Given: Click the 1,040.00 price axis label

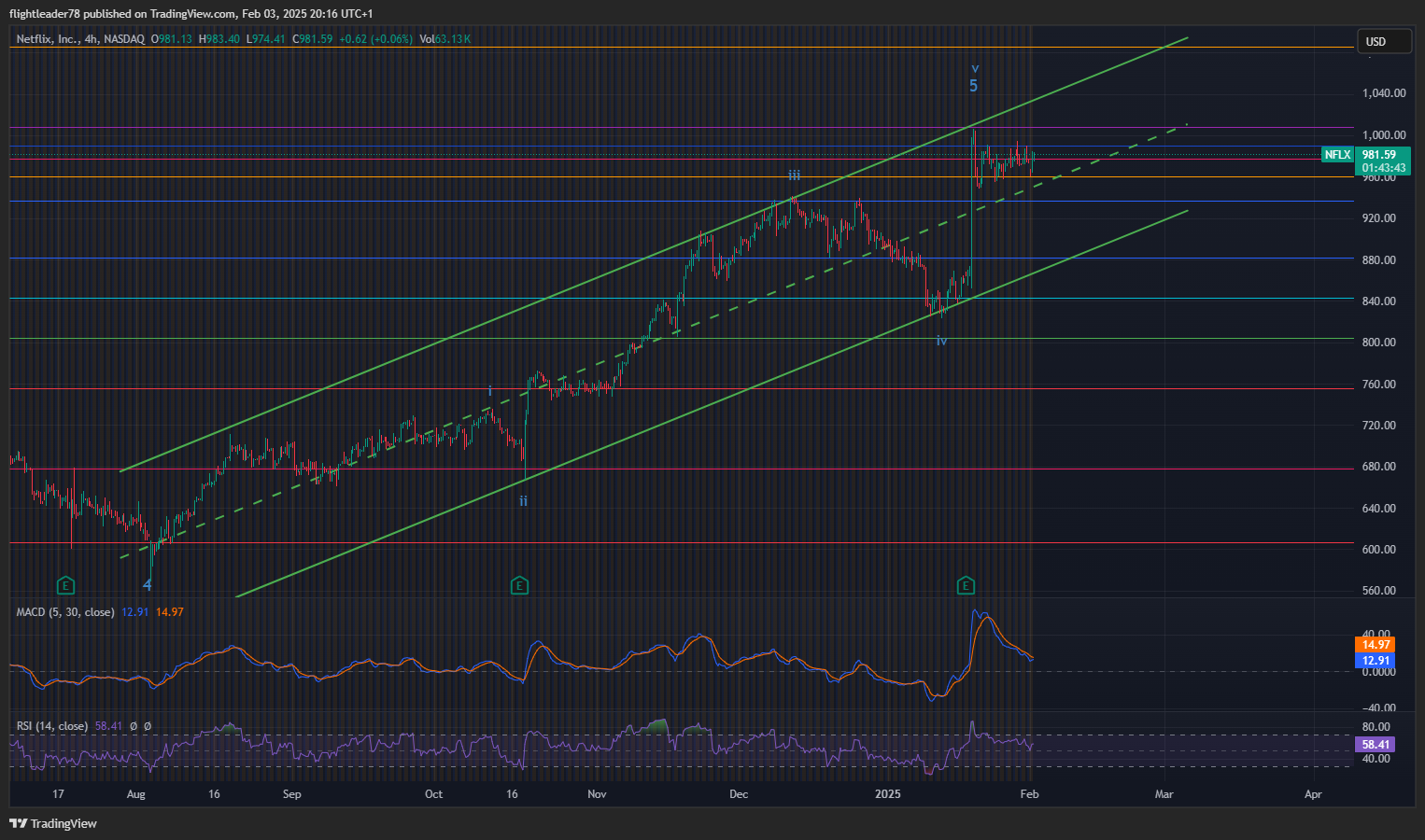Looking at the screenshot, I should (x=1384, y=93).
